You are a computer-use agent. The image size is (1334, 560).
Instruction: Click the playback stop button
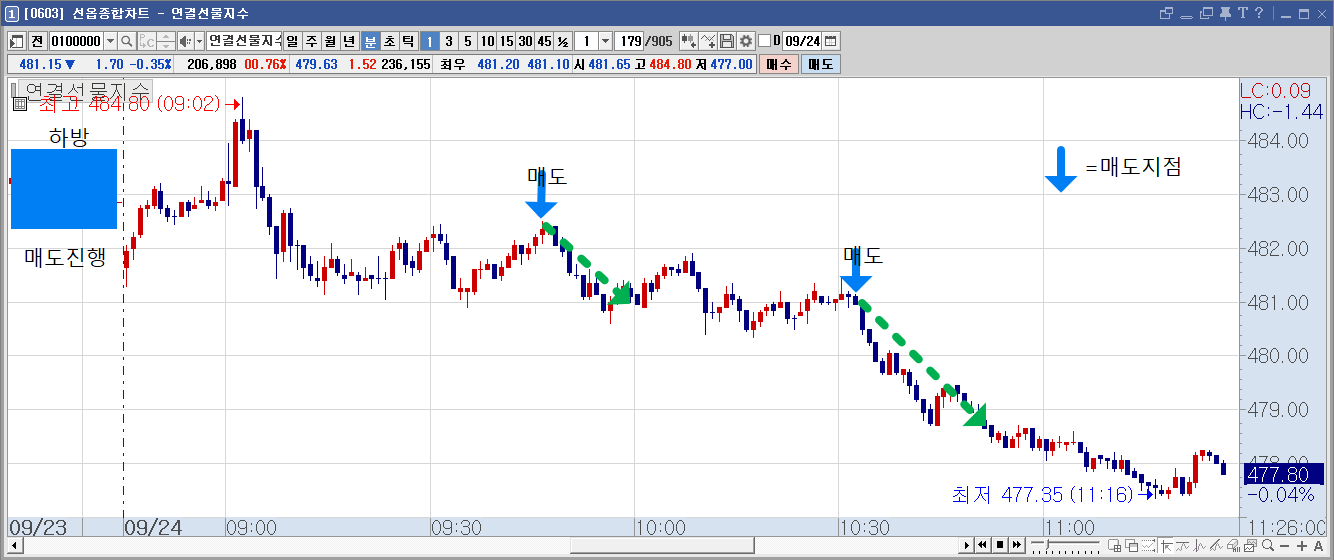[x=1000, y=545]
